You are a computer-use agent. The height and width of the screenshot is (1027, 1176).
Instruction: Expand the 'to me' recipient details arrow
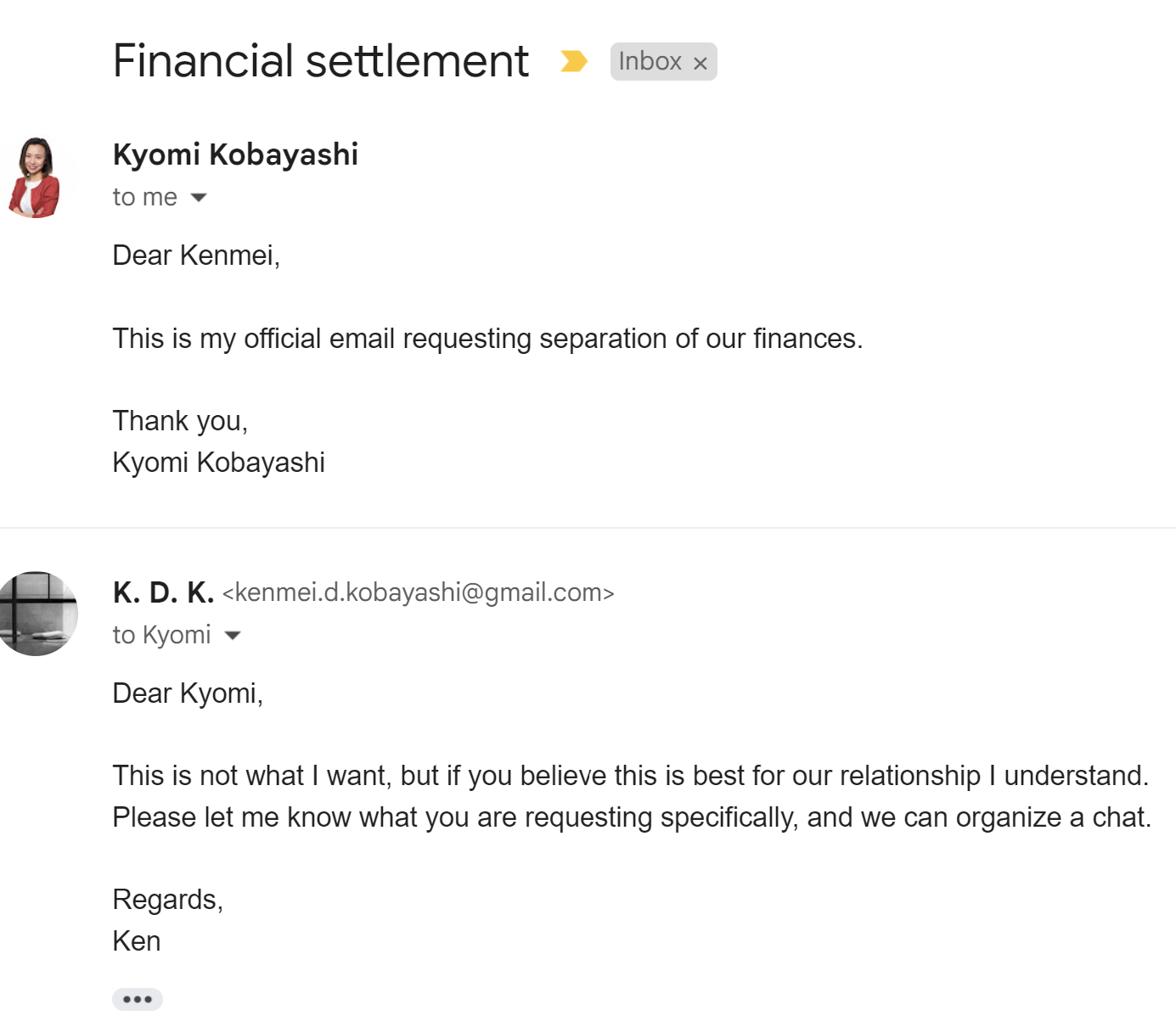point(199,198)
